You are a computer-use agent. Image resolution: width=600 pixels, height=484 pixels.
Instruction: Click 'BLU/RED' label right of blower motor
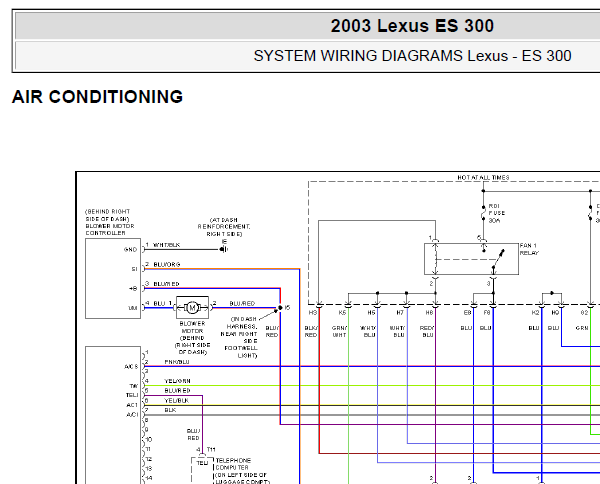[x=242, y=303]
